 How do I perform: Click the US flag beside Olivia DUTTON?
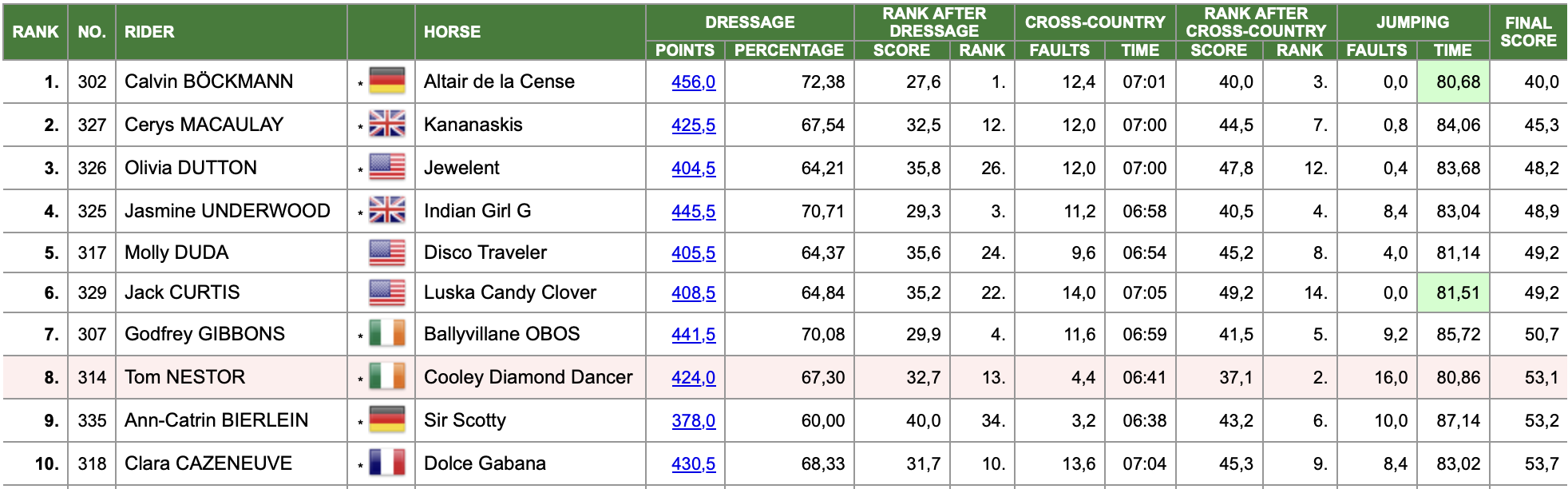click(x=387, y=168)
